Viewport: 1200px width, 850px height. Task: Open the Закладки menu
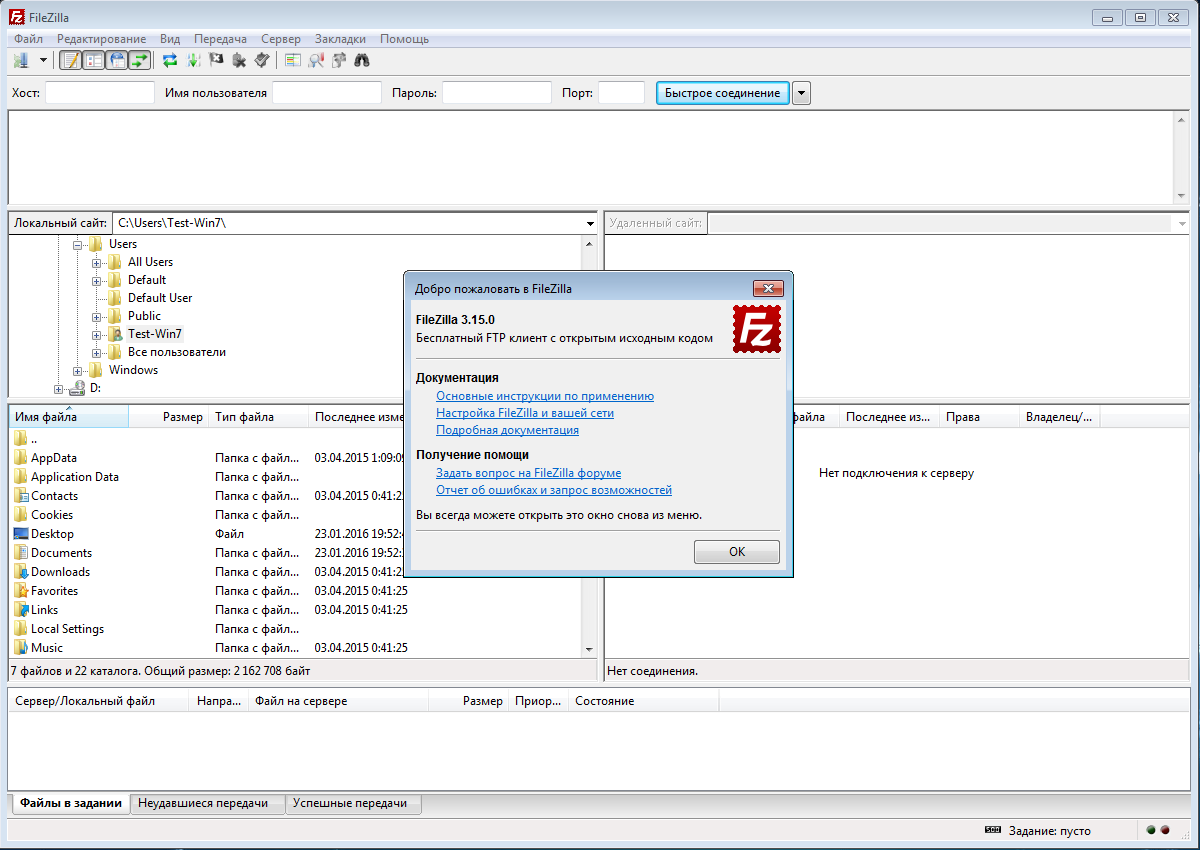(x=340, y=39)
